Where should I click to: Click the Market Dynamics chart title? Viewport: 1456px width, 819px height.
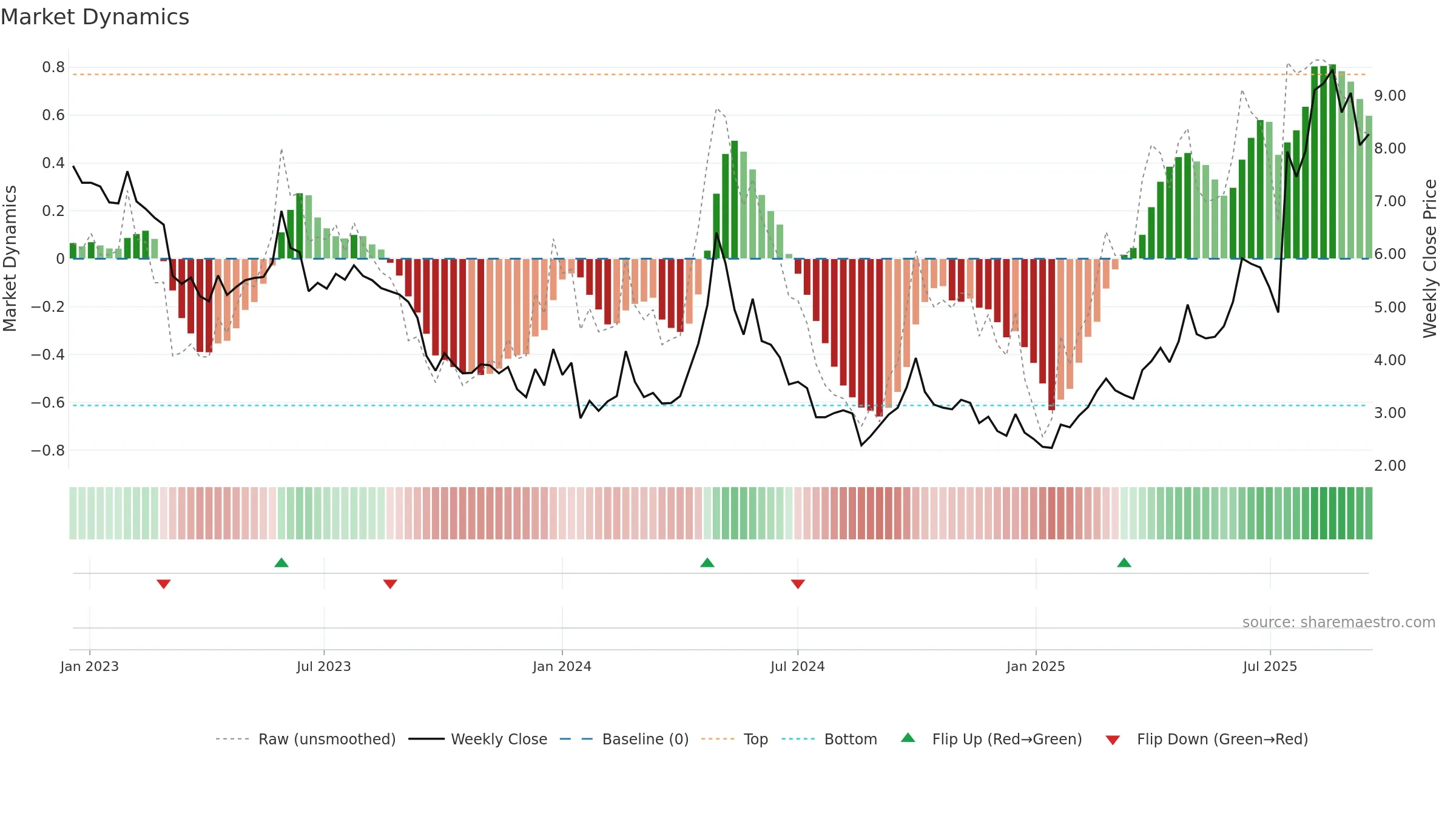(95, 17)
